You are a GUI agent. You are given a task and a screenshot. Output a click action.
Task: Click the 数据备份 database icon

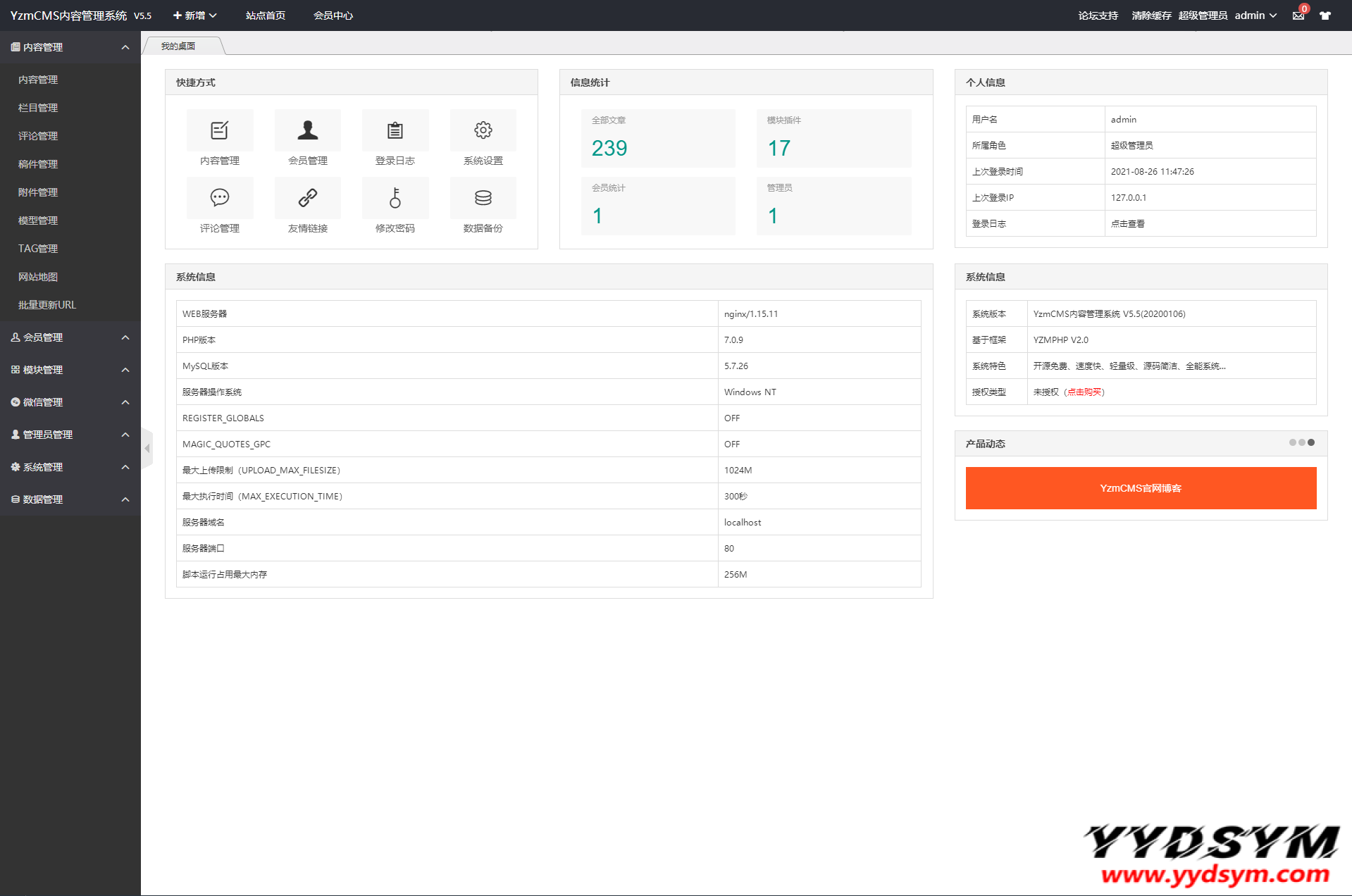click(x=483, y=198)
